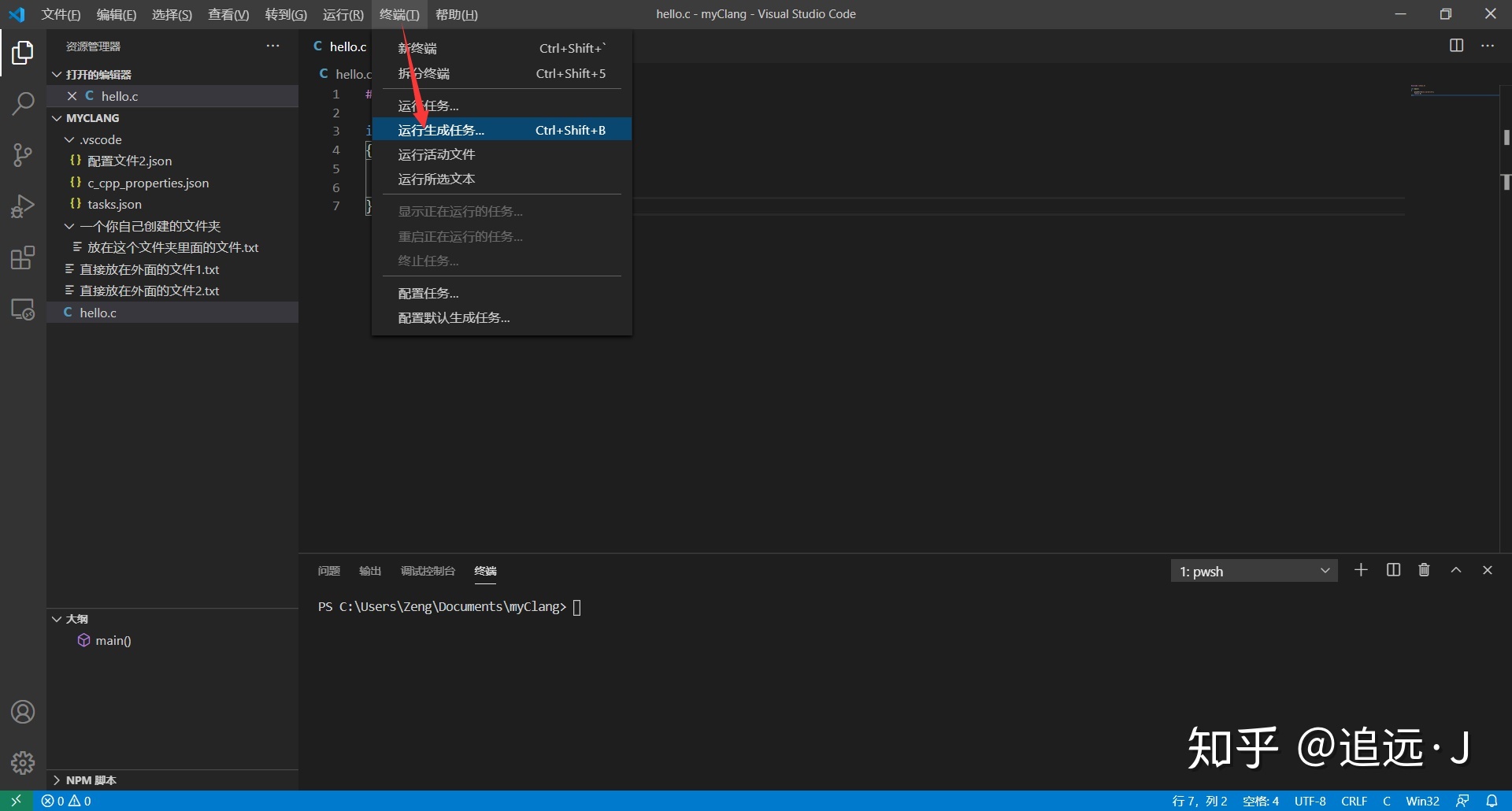This screenshot has height=811, width=1512.
Task: Open notifications bell in status bar
Action: point(1492,801)
